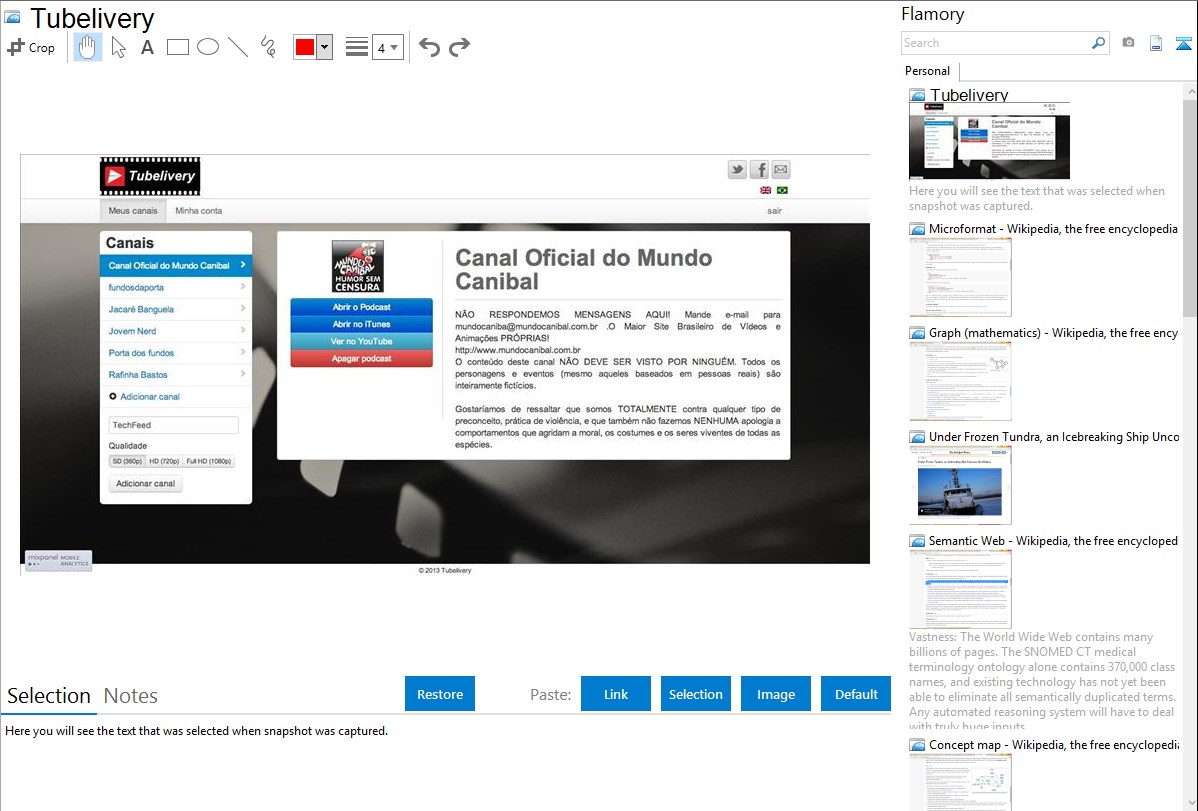Expand the Rafinha Bastos channel chevron
The width and height of the screenshot is (1198, 811).
click(x=243, y=374)
